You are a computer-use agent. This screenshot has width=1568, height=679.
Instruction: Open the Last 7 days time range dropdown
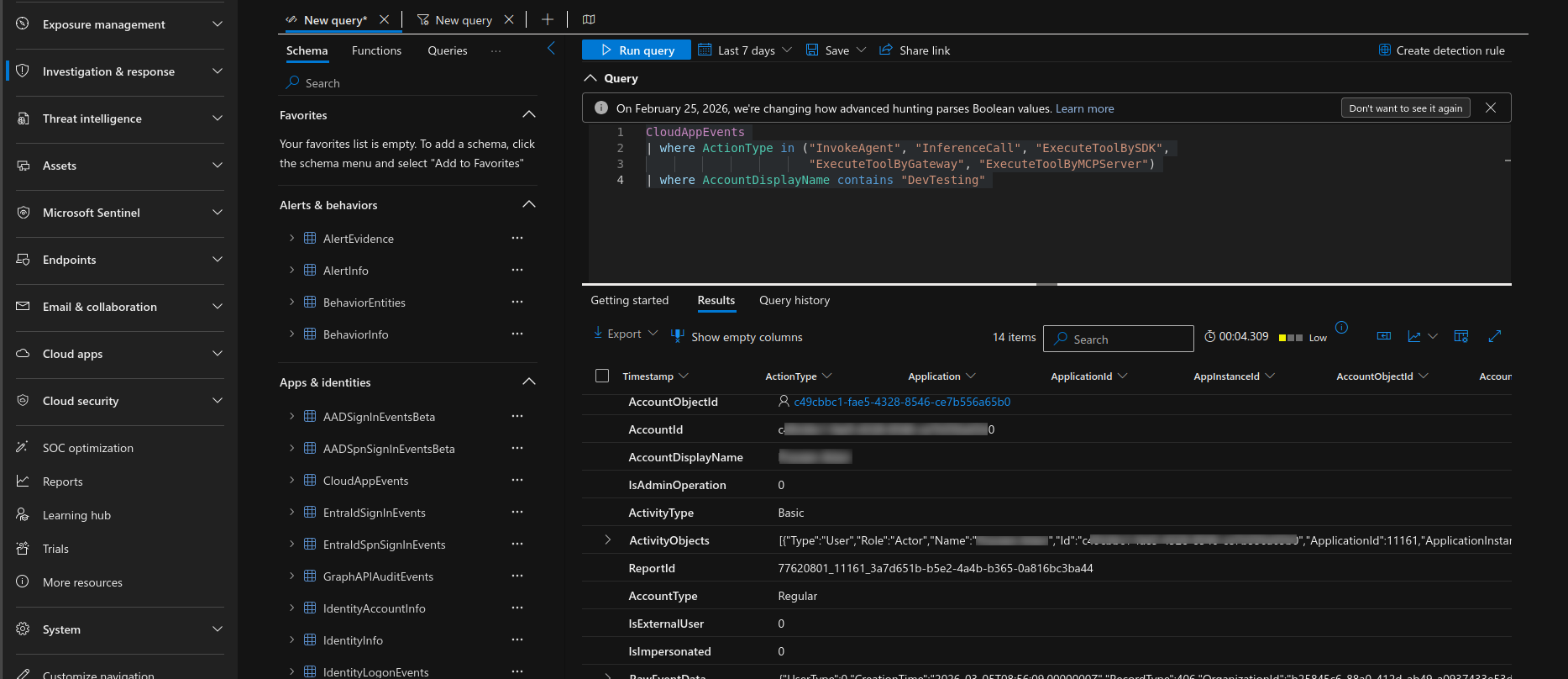(x=745, y=50)
